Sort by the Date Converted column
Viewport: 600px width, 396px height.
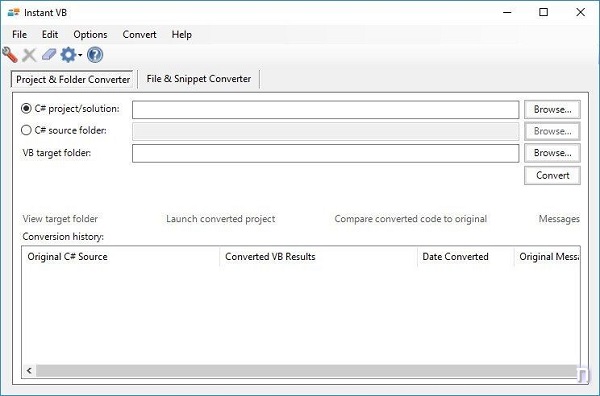tap(466, 257)
